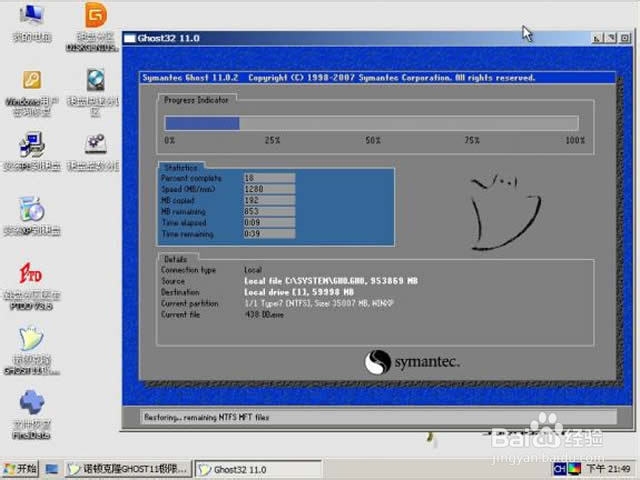Click the Details group label
Image resolution: width=640 pixels, height=480 pixels.
point(176,259)
